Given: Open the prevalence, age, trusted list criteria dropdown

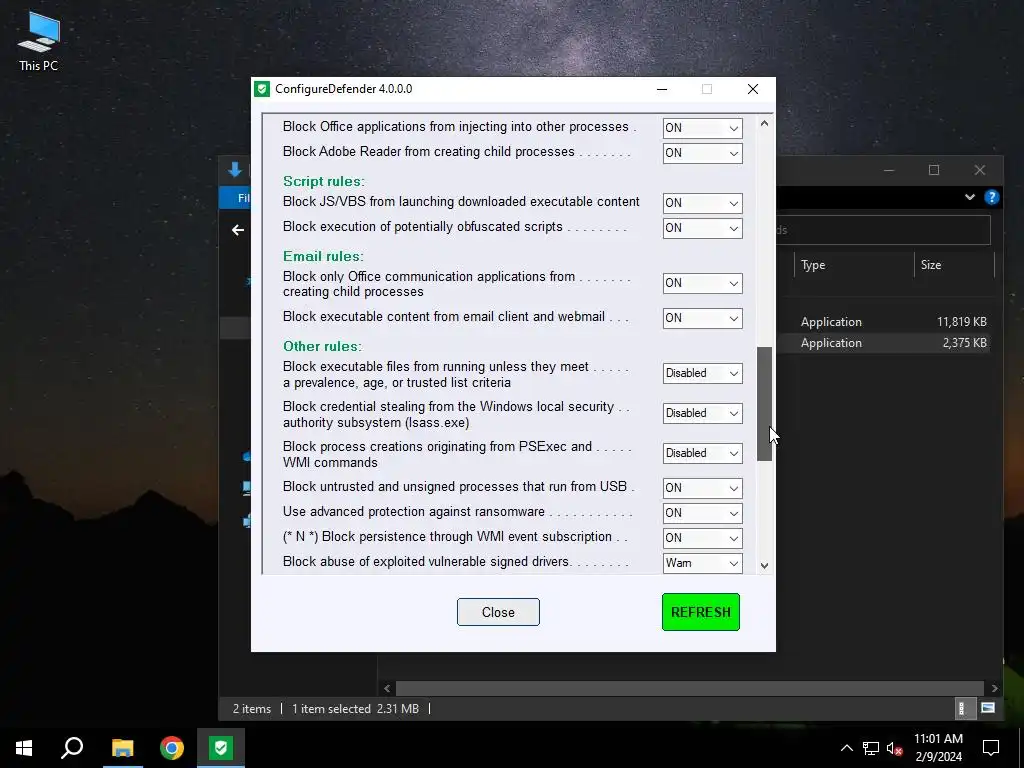Looking at the screenshot, I should (x=702, y=374).
